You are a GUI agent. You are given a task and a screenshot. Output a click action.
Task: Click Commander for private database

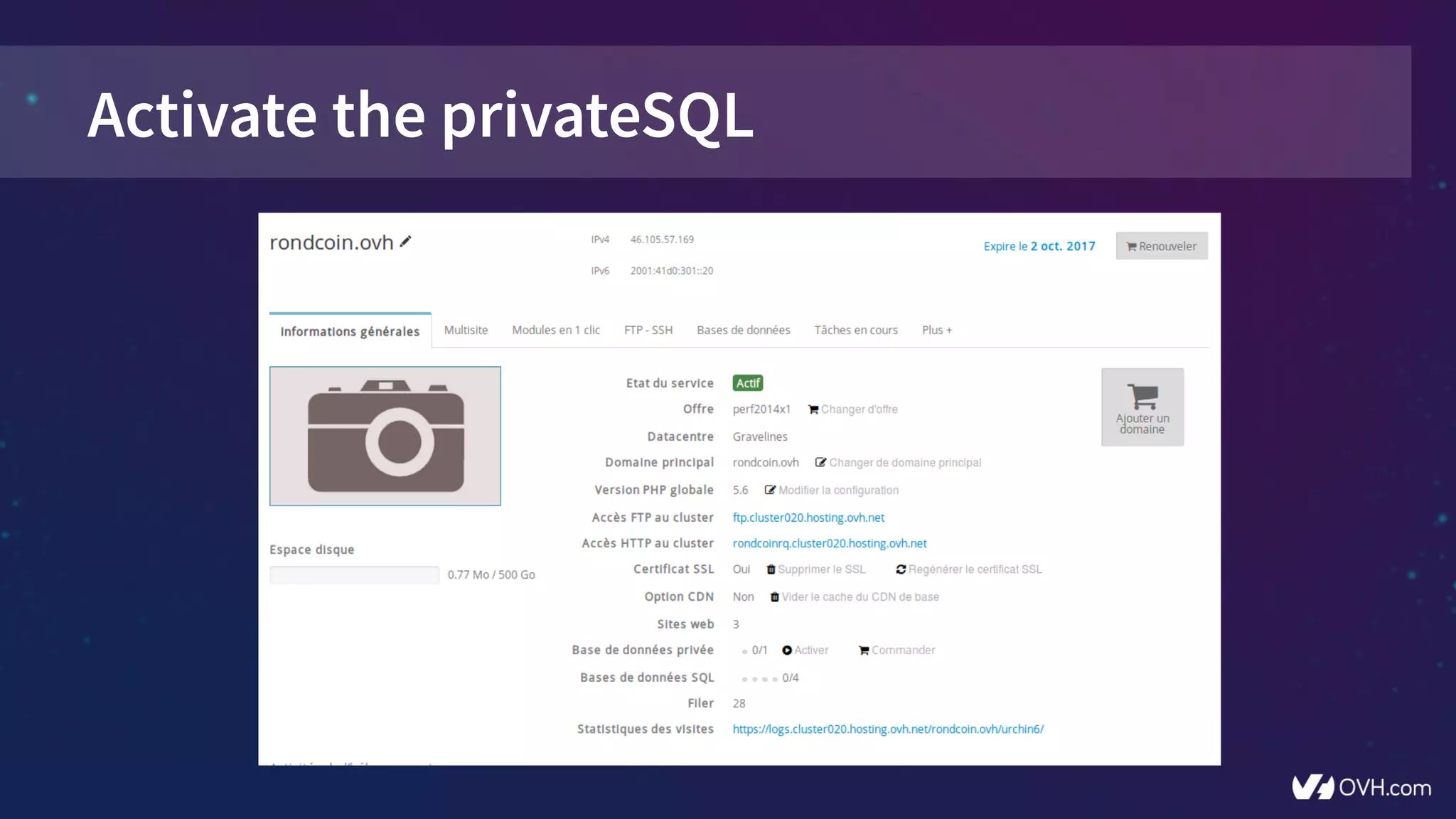point(897,651)
